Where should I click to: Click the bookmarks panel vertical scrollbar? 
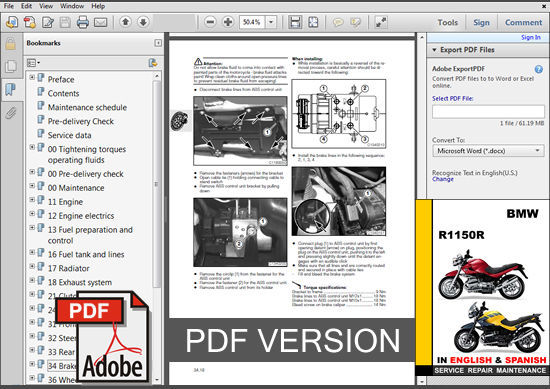pos(157,184)
